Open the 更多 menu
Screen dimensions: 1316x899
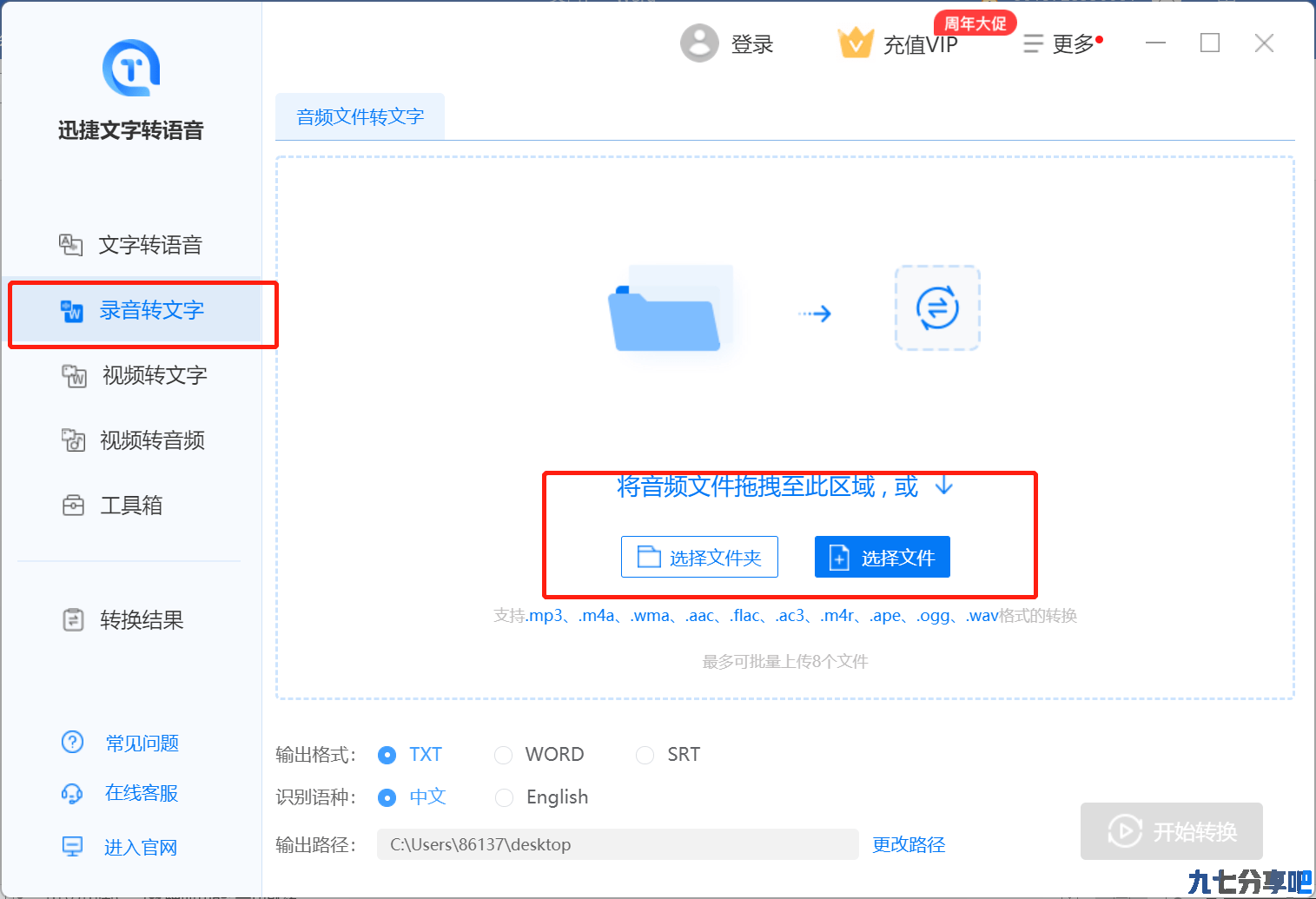point(1073,44)
